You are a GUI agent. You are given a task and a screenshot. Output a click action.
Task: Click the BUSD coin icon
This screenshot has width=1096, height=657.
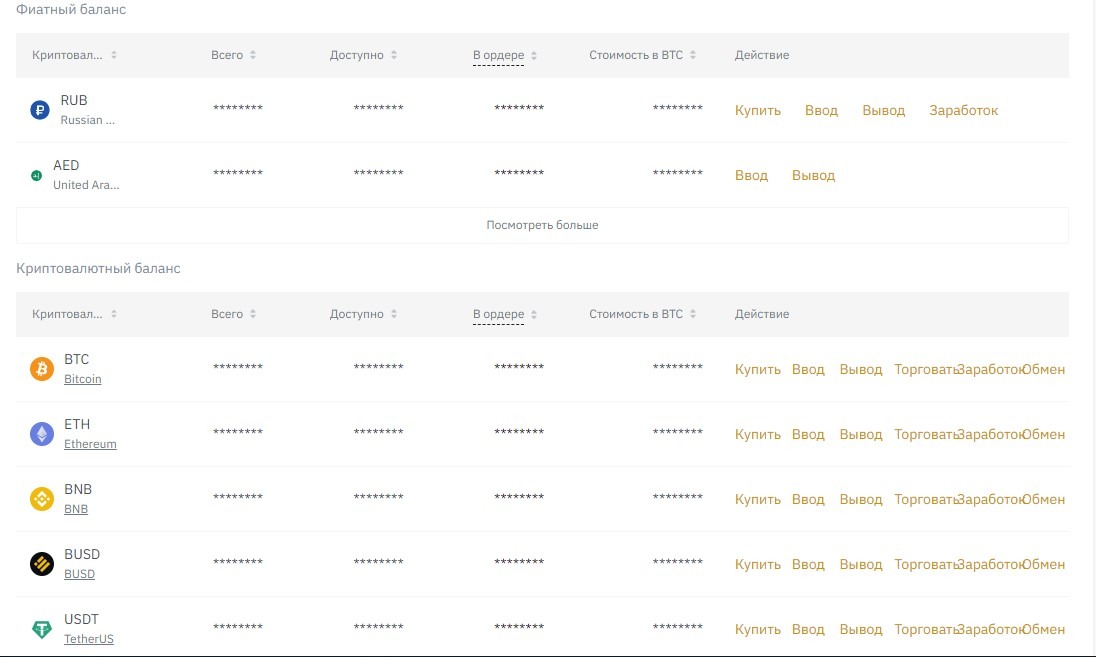42,564
